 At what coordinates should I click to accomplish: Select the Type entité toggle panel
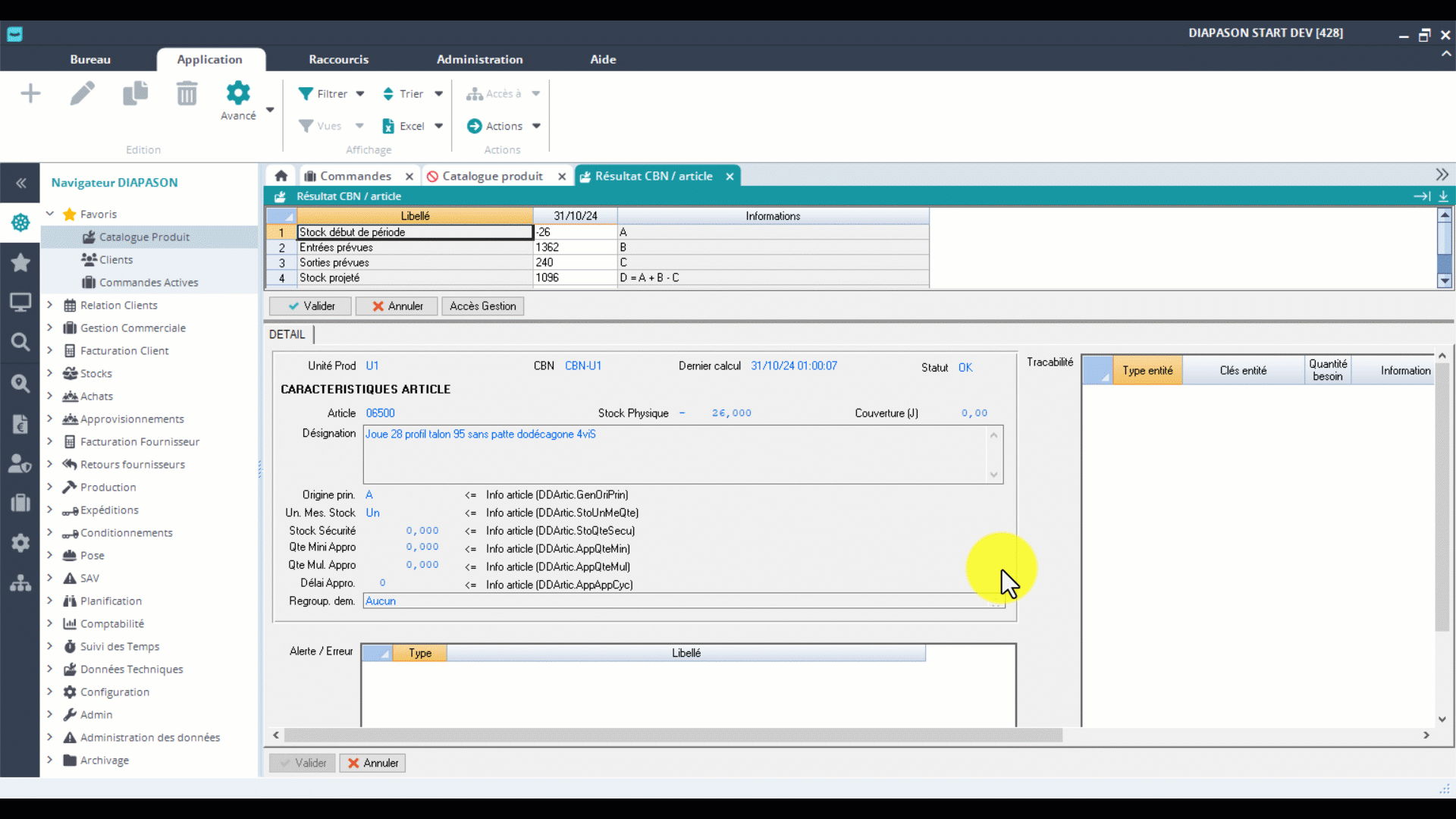[1148, 370]
